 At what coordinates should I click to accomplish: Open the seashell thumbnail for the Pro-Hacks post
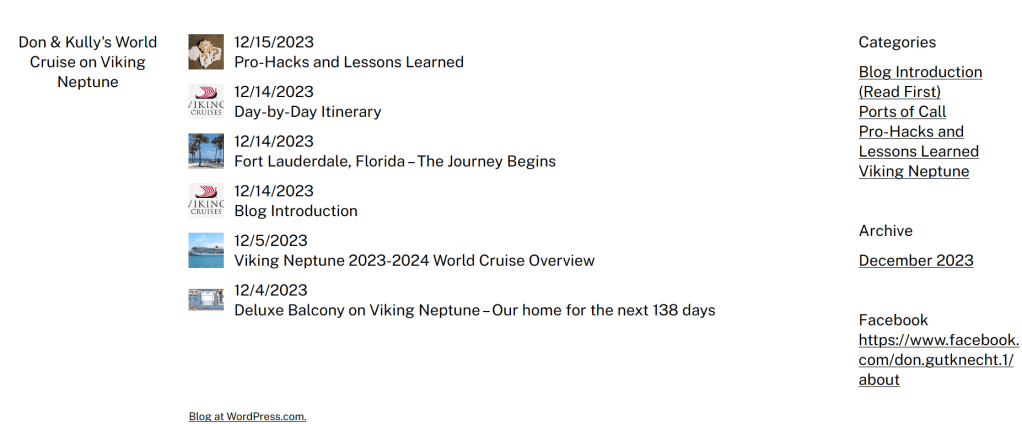click(x=205, y=52)
